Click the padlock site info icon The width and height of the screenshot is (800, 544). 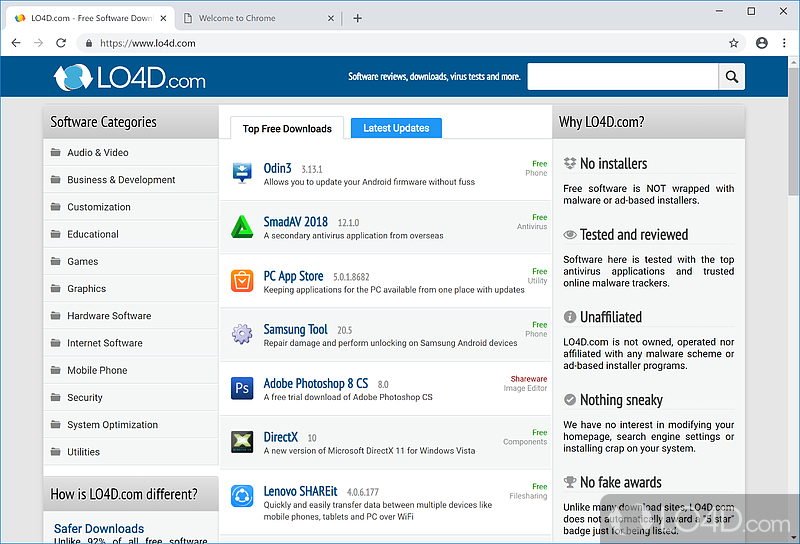(89, 43)
